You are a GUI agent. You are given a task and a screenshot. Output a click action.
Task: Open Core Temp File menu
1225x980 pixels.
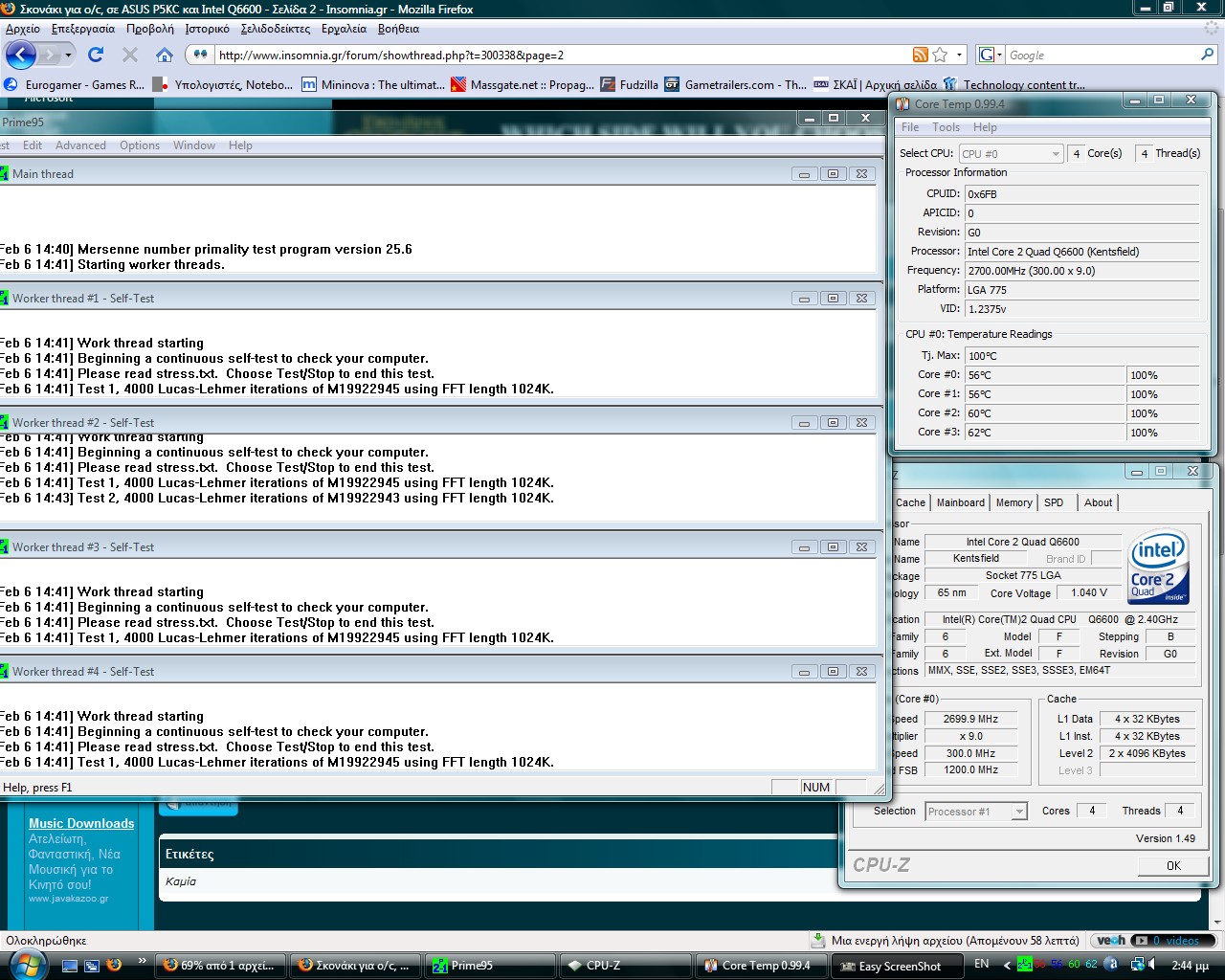point(910,127)
